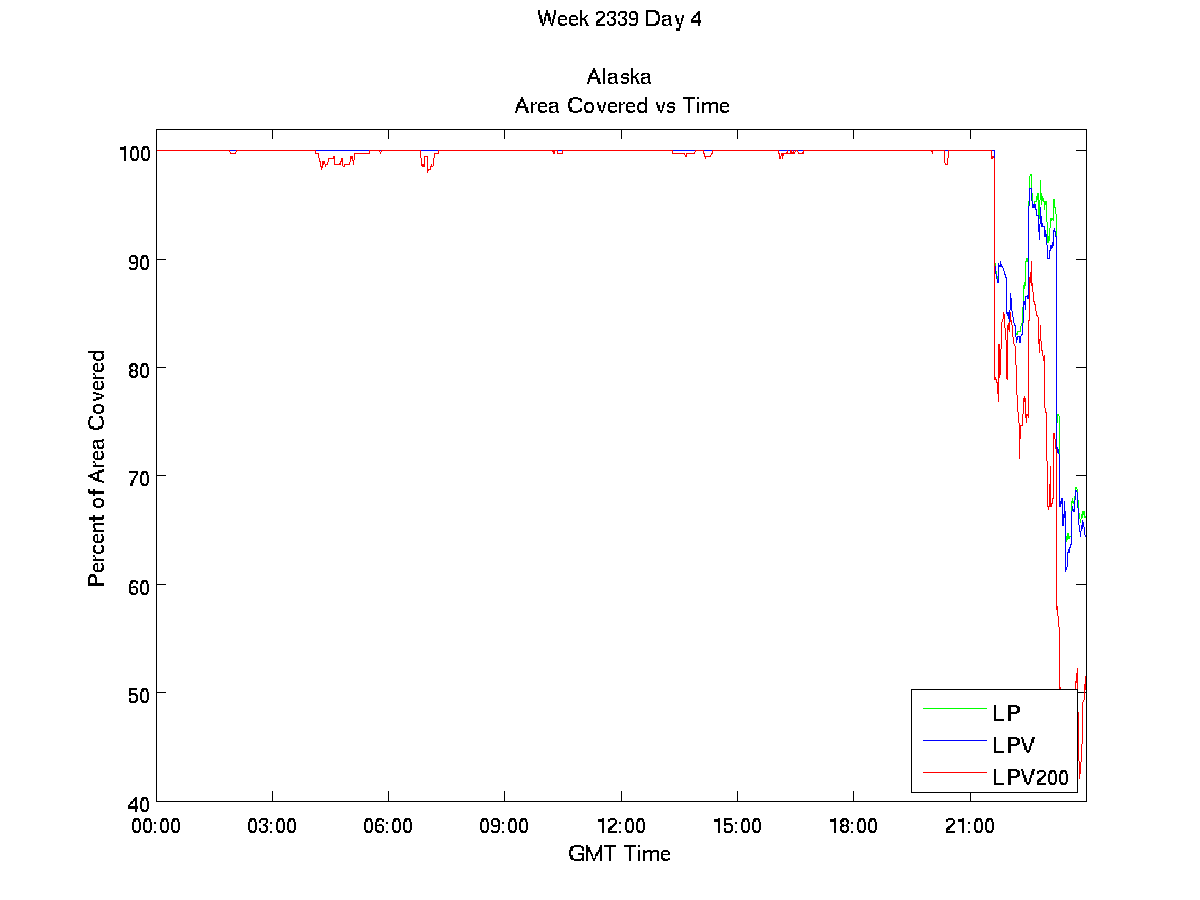Click the 03:00 time tick label
The height and width of the screenshot is (900, 1200).
(272, 826)
